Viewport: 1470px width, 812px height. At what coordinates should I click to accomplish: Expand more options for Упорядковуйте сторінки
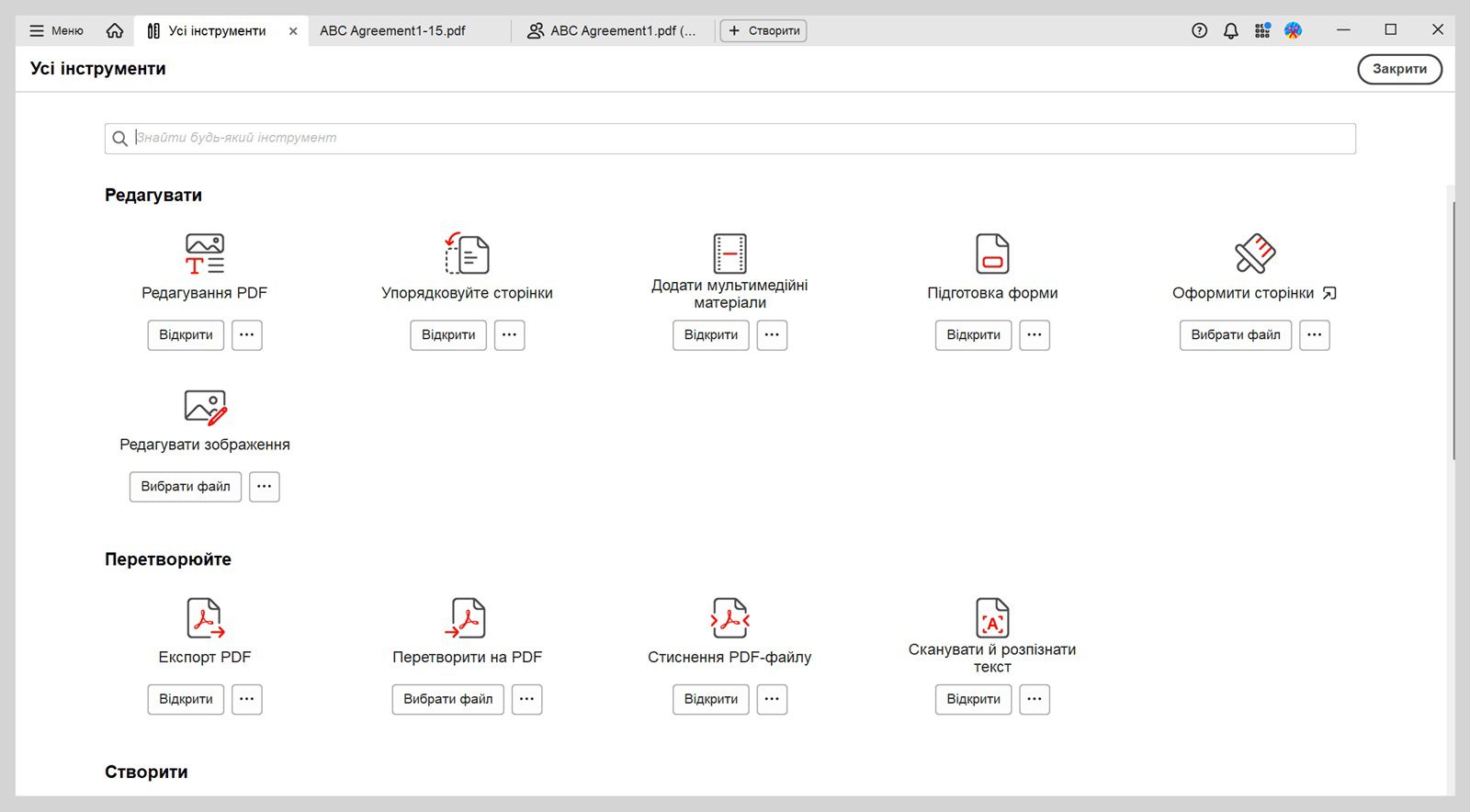tap(510, 335)
